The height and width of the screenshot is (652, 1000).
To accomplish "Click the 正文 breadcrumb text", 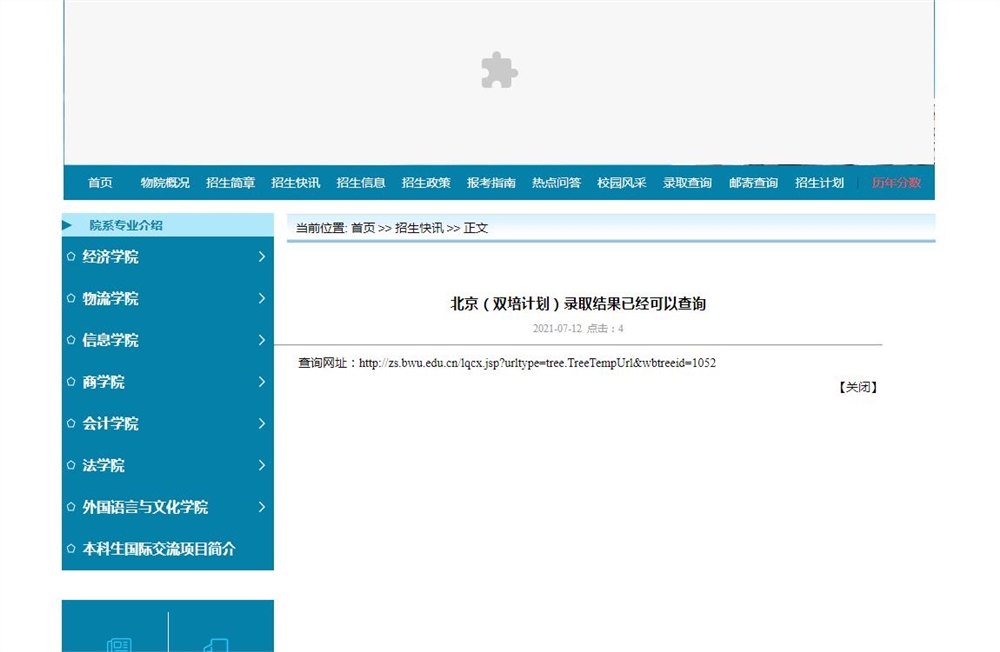I will point(476,228).
